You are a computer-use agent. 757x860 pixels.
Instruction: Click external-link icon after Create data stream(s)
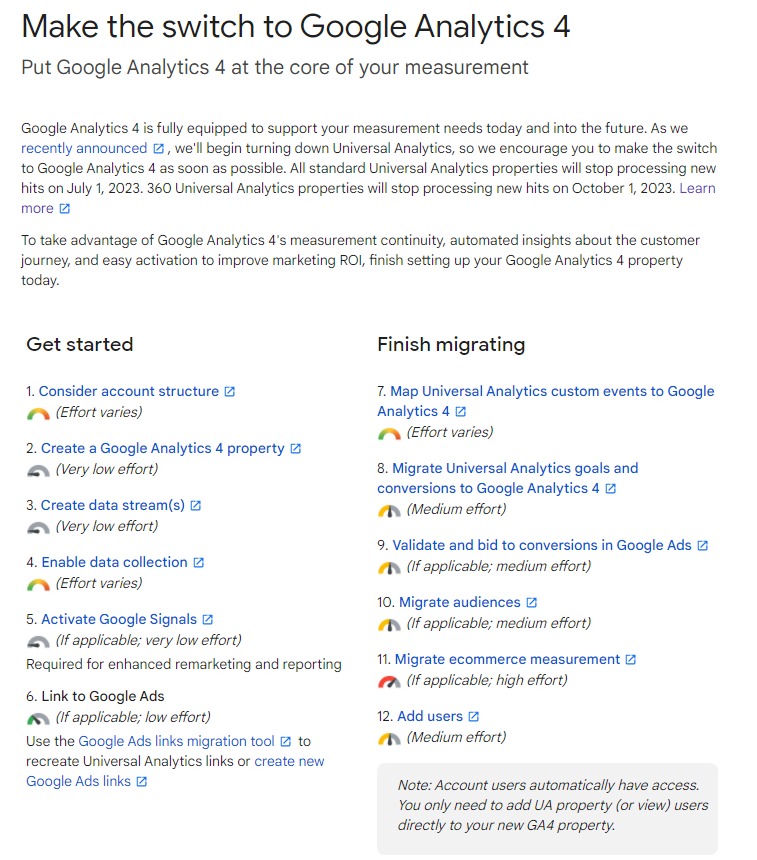click(196, 506)
